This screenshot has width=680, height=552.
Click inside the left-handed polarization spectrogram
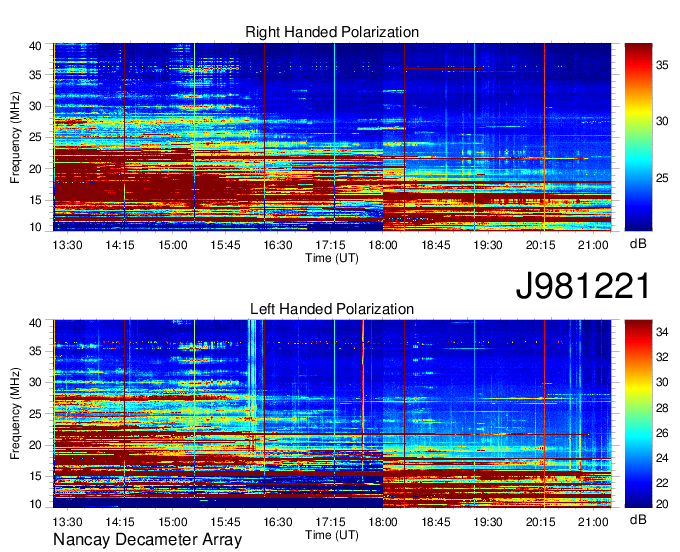(332, 414)
